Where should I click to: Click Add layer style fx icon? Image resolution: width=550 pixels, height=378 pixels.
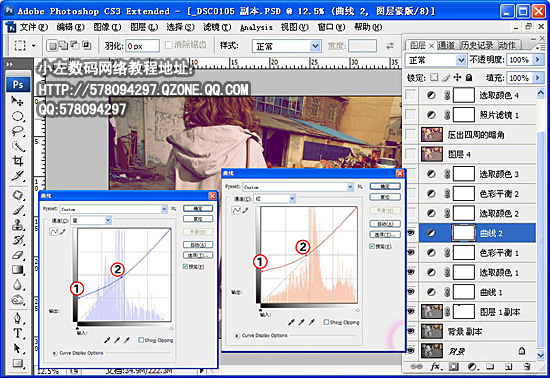click(x=435, y=367)
